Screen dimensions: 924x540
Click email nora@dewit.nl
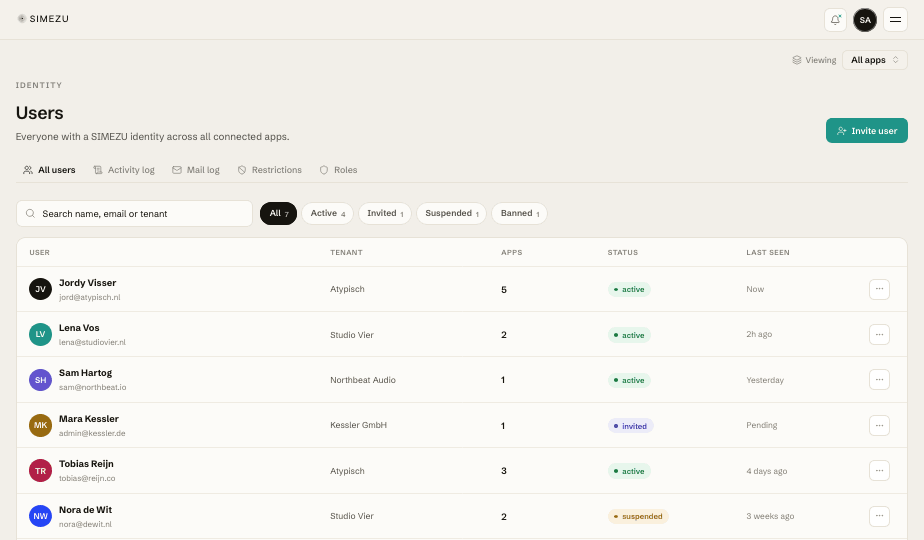point(85,524)
